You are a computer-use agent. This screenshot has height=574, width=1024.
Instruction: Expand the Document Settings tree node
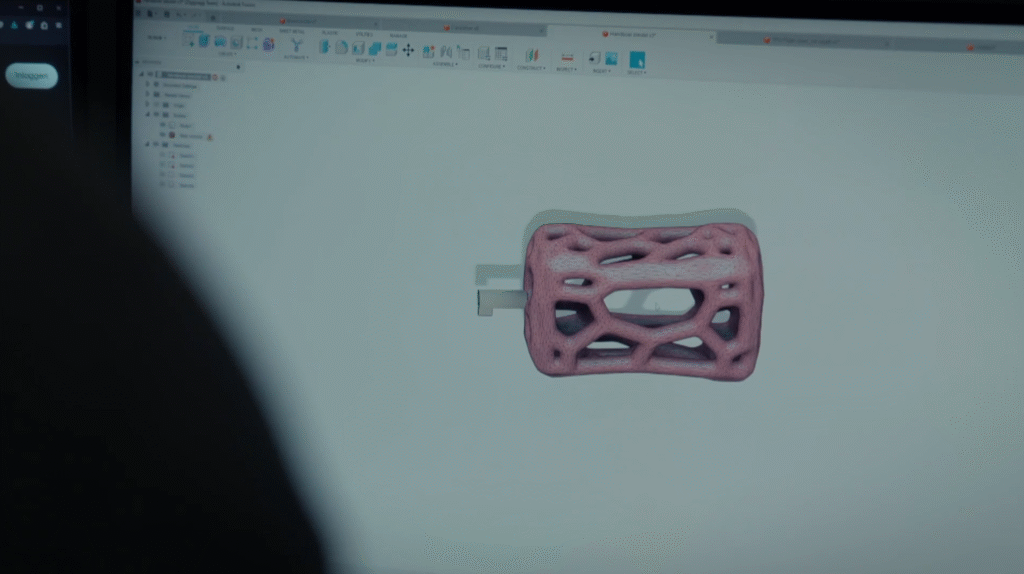click(147, 86)
